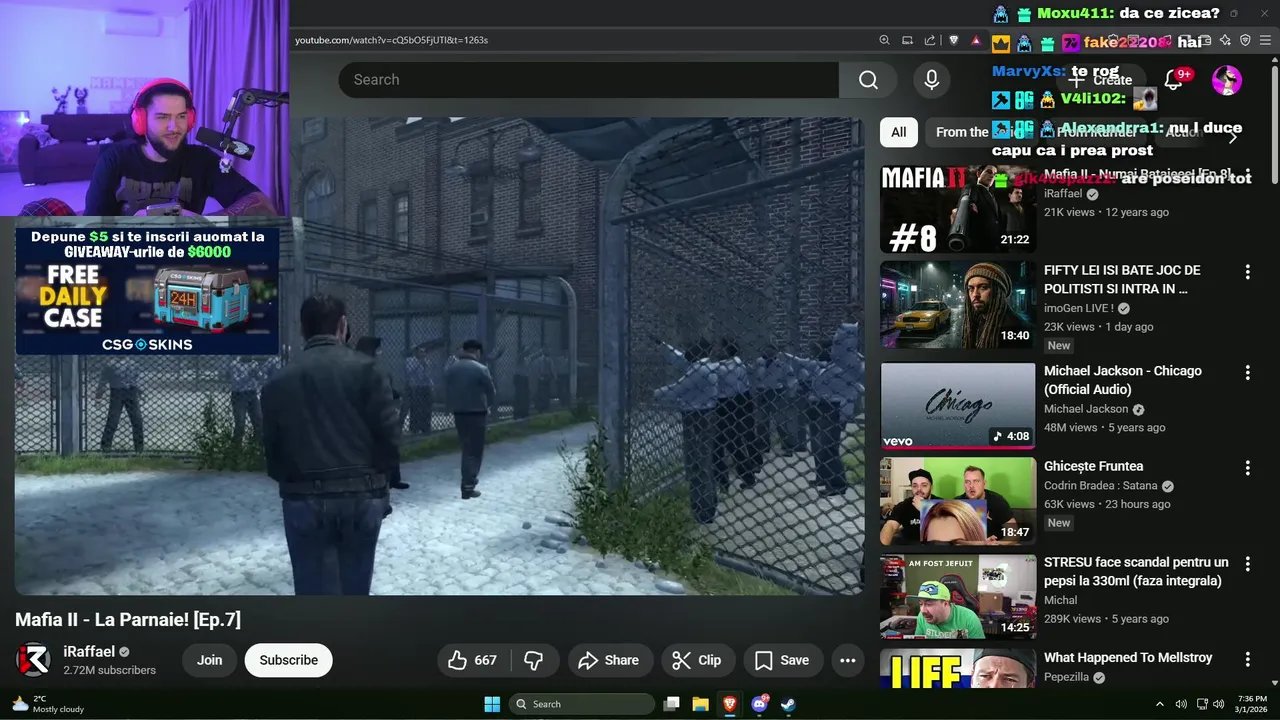Click the YouTube search magnifier button
The image size is (1280, 720).
tap(868, 80)
